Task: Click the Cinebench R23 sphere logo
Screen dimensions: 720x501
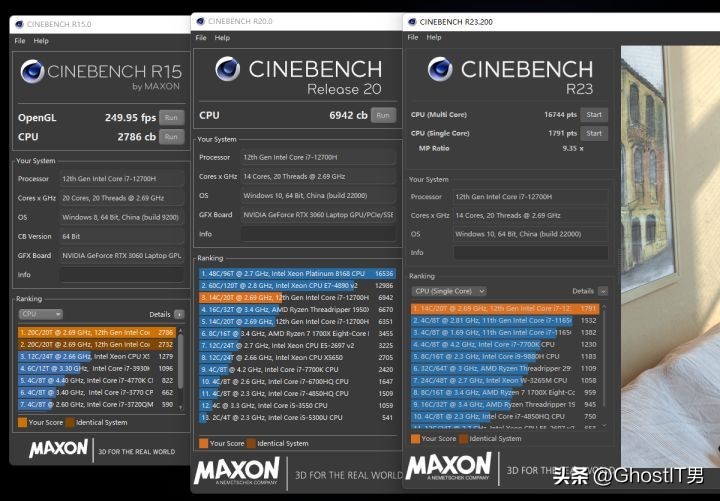Action: [439, 69]
